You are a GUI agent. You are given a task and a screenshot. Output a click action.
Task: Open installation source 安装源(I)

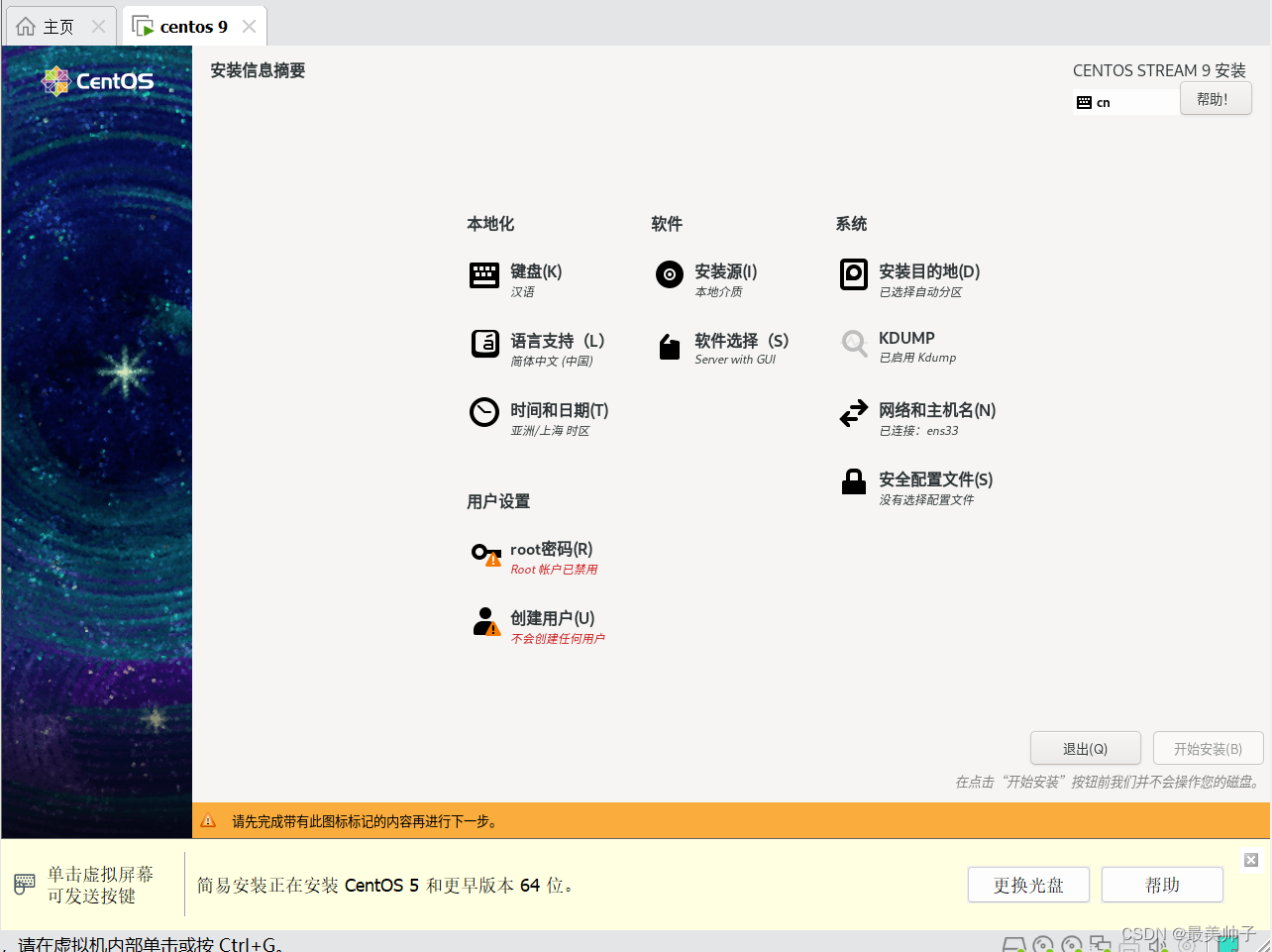706,279
